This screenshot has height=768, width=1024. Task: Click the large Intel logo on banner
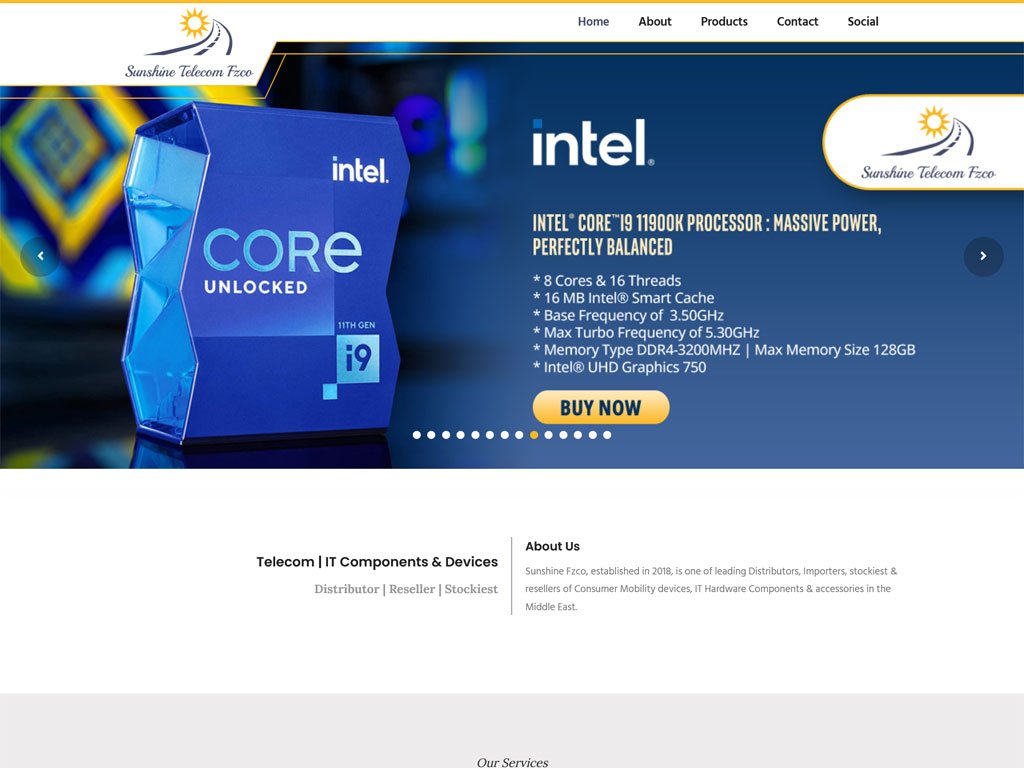click(593, 142)
